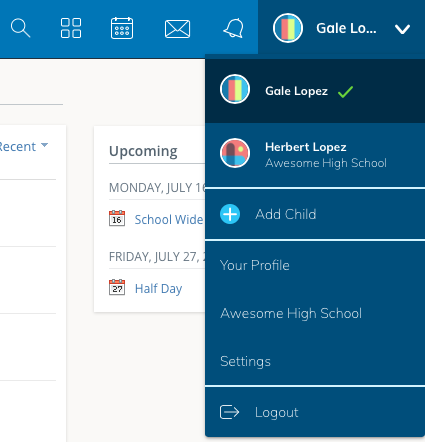Open the calendar icon in header
Viewport: 425px width, 442px height.
[x=122, y=28]
